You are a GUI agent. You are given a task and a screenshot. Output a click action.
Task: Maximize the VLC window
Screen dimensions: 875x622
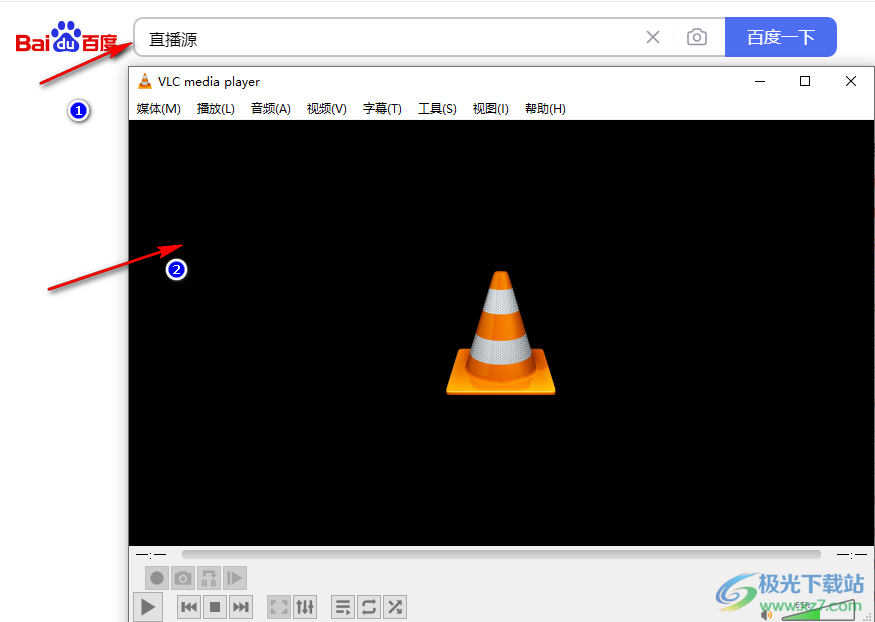(805, 81)
